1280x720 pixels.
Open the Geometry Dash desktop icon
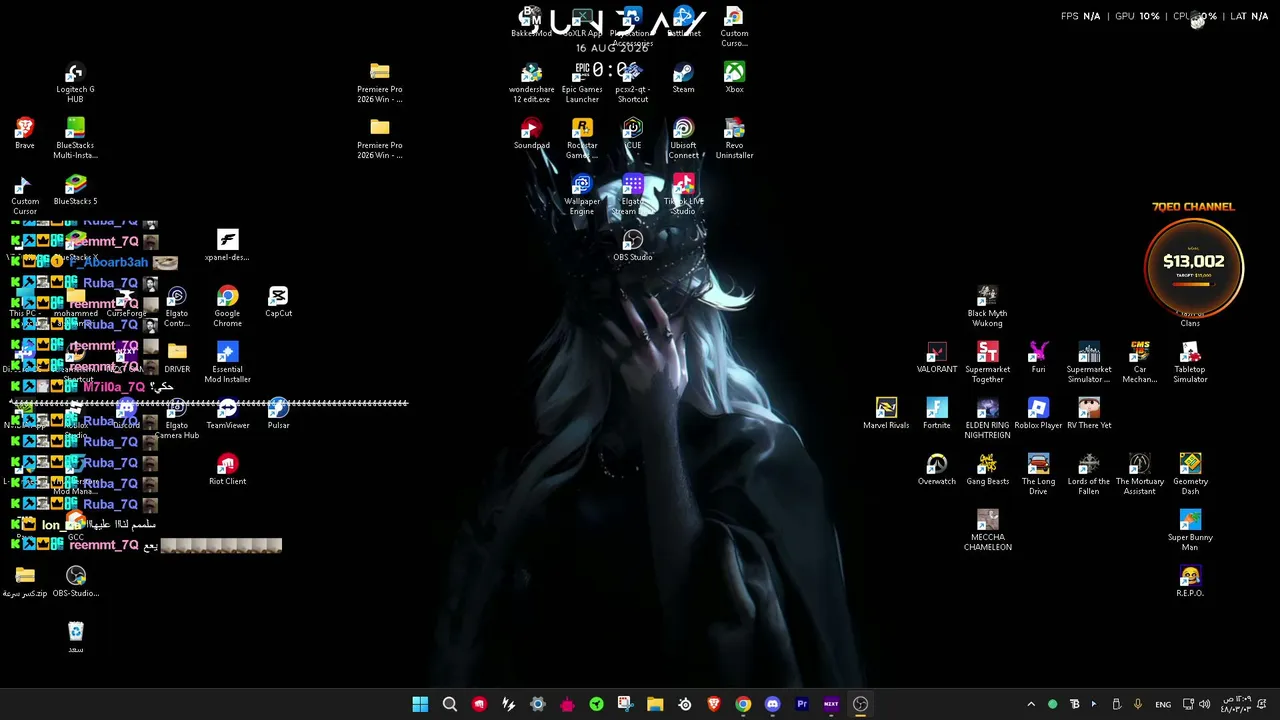click(1190, 475)
